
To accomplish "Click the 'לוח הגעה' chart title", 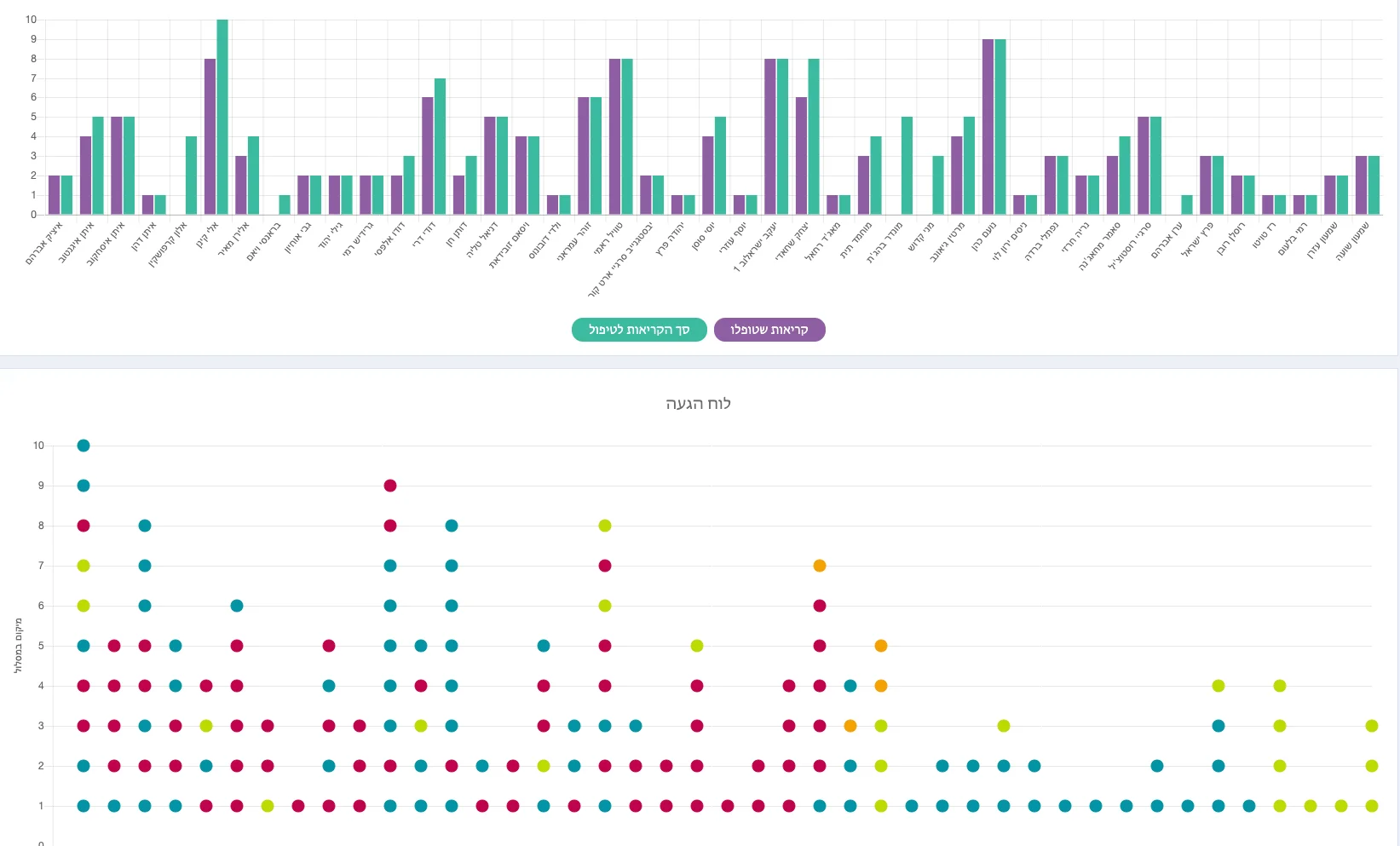I will pos(698,404).
